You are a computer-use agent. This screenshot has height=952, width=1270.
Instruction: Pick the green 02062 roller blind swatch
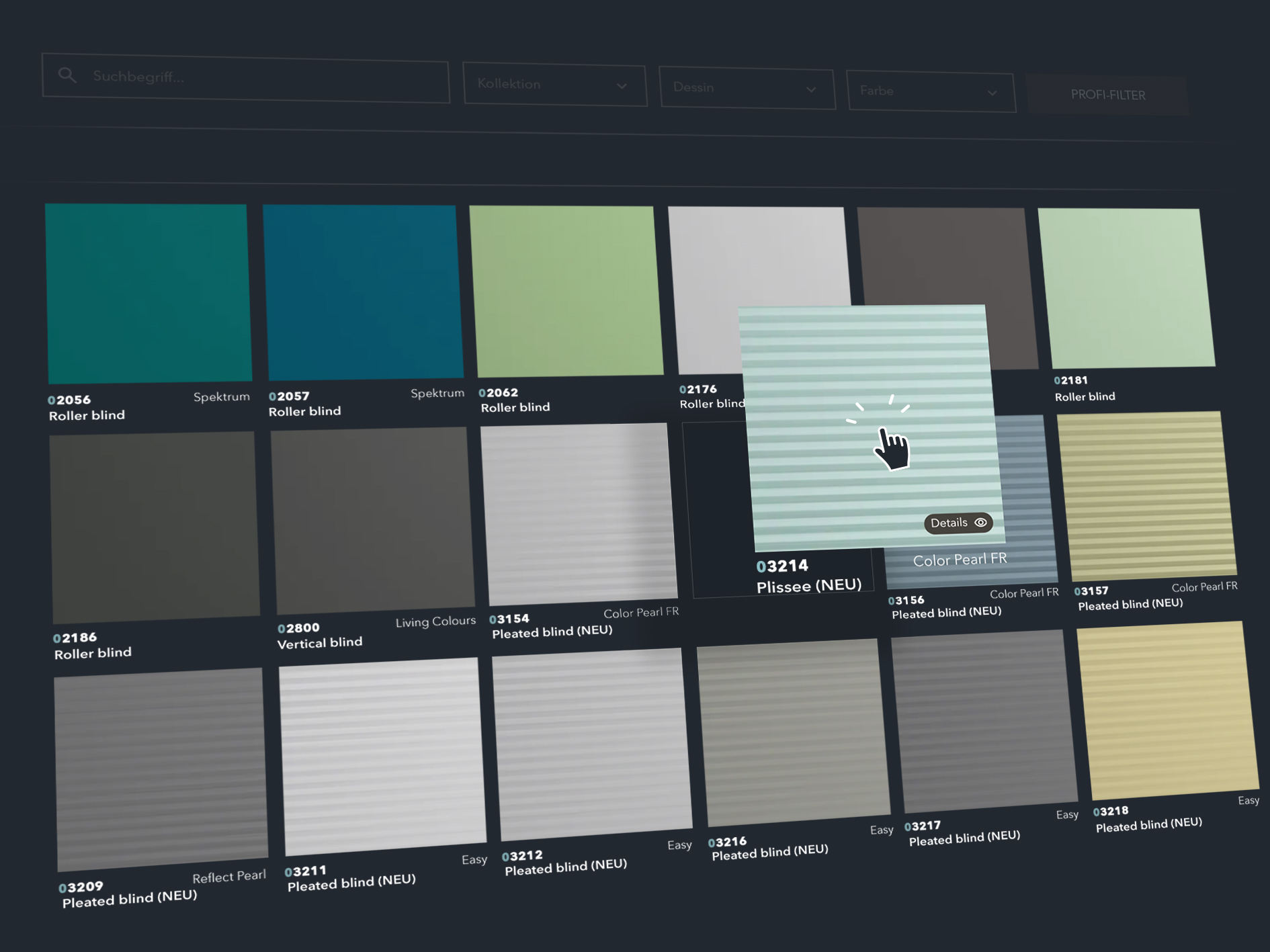point(566,290)
